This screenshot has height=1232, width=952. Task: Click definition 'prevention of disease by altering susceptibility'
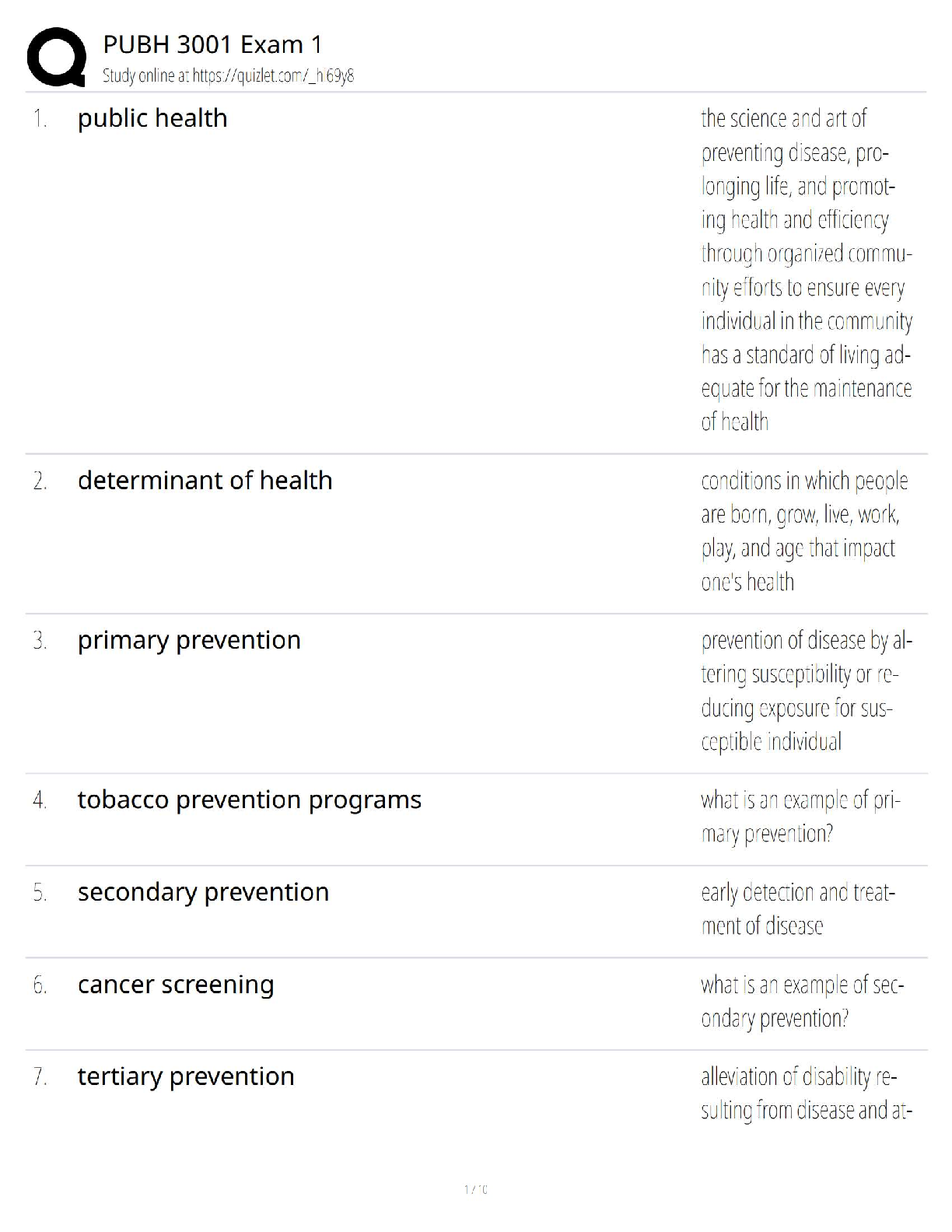(805, 691)
